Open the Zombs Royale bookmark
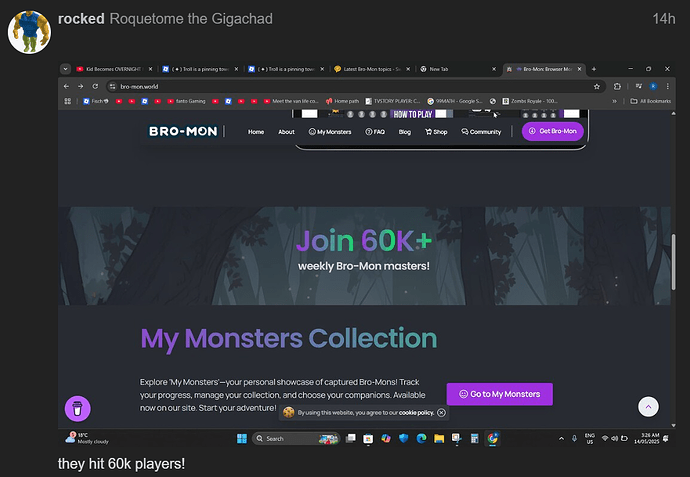The image size is (690, 477). [x=530, y=101]
